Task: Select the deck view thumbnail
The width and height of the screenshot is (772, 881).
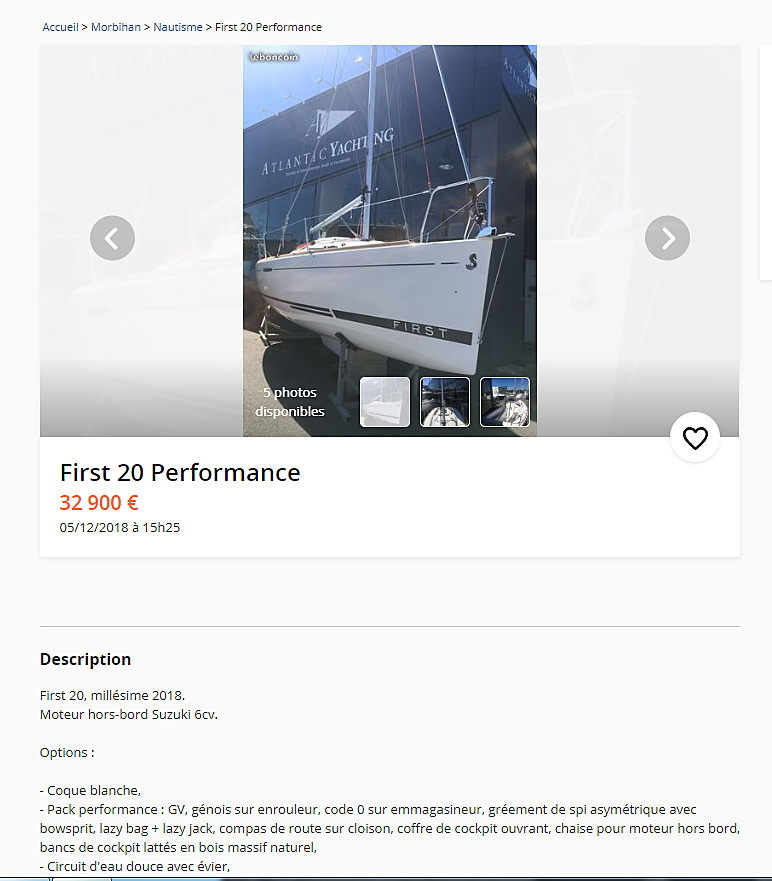Action: (445, 402)
